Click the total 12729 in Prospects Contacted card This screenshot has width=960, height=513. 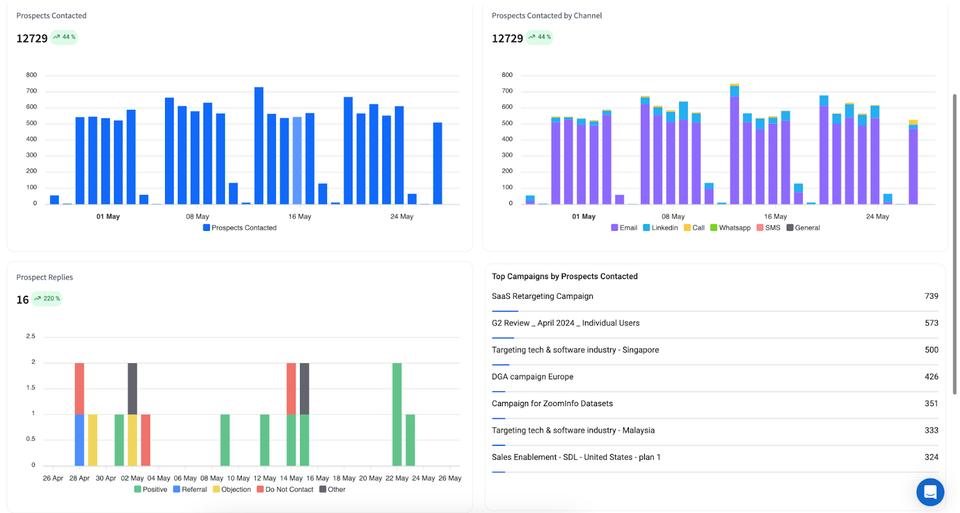[32, 39]
